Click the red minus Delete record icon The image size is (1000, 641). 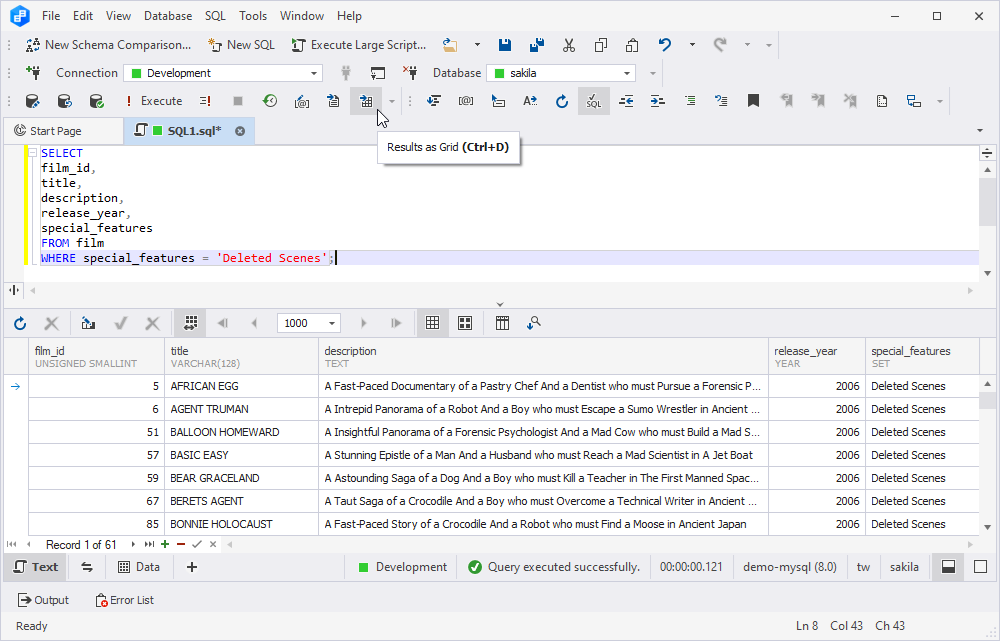pyautogui.click(x=181, y=544)
